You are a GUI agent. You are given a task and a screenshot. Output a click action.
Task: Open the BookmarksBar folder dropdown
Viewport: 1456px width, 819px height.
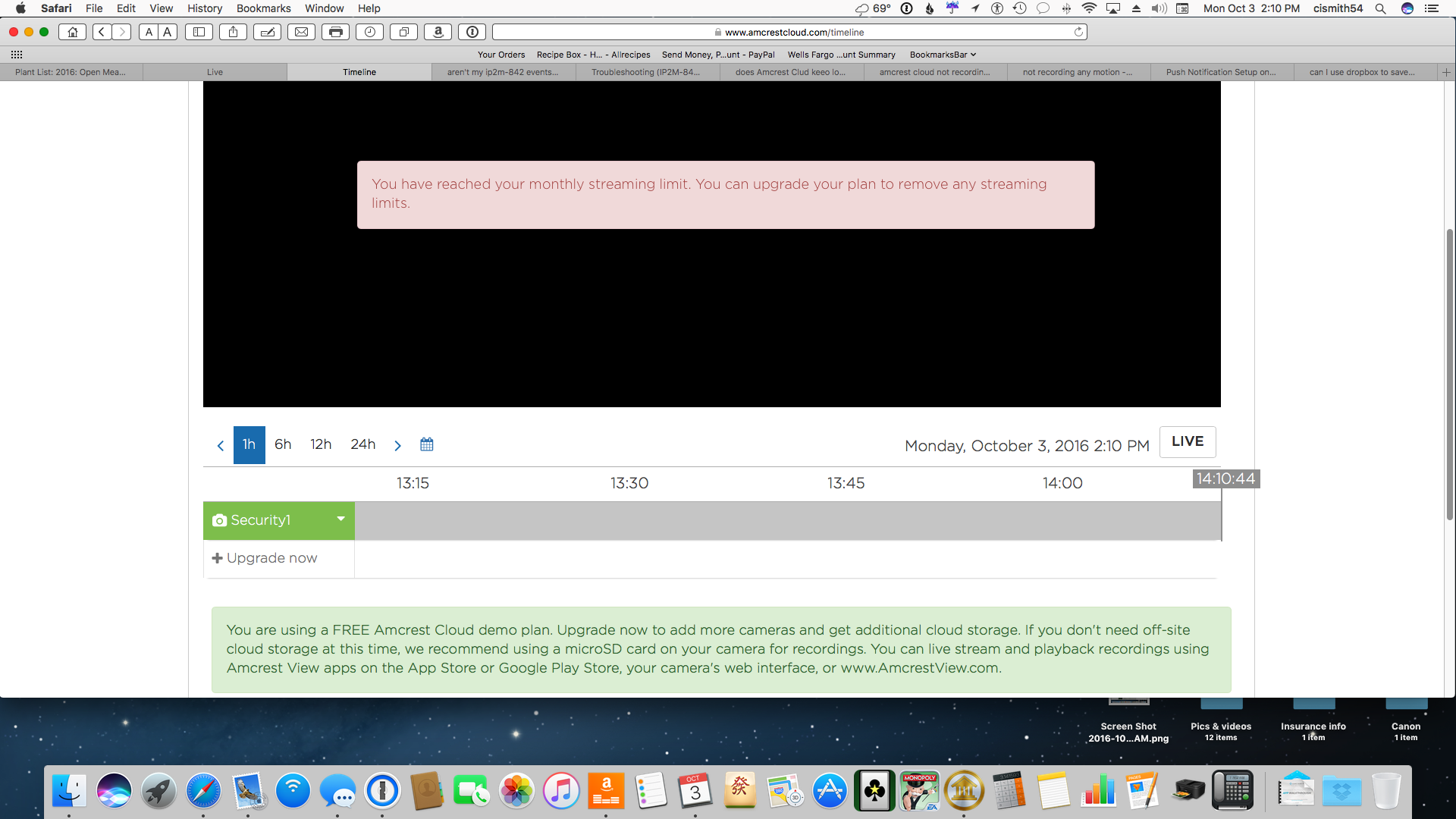point(943,55)
